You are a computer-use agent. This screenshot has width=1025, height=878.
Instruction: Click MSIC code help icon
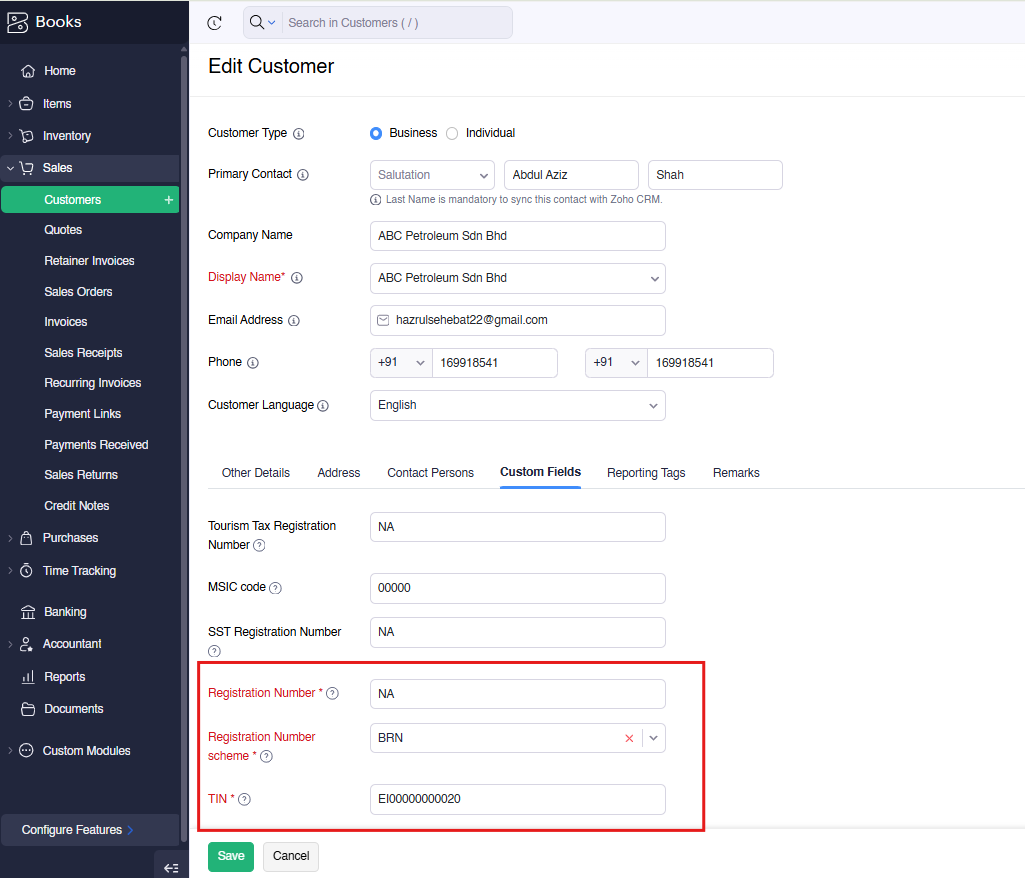(x=276, y=588)
